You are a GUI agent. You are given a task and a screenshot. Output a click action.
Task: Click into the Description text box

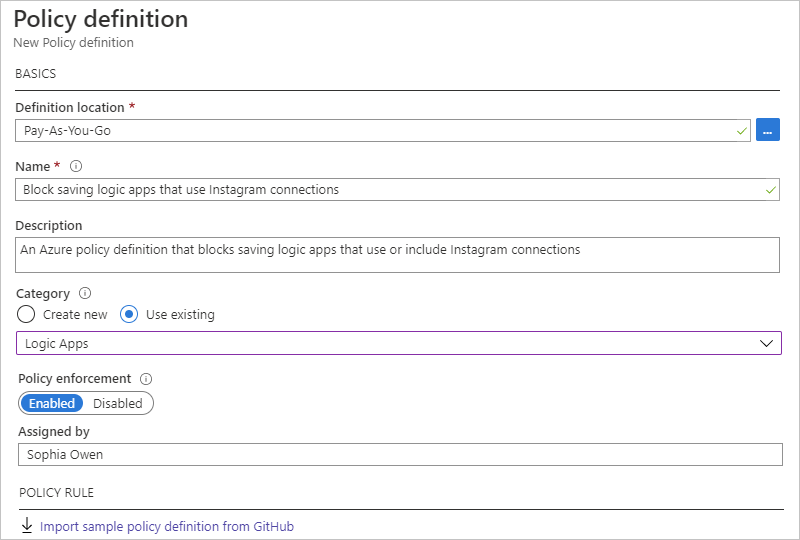(x=398, y=255)
